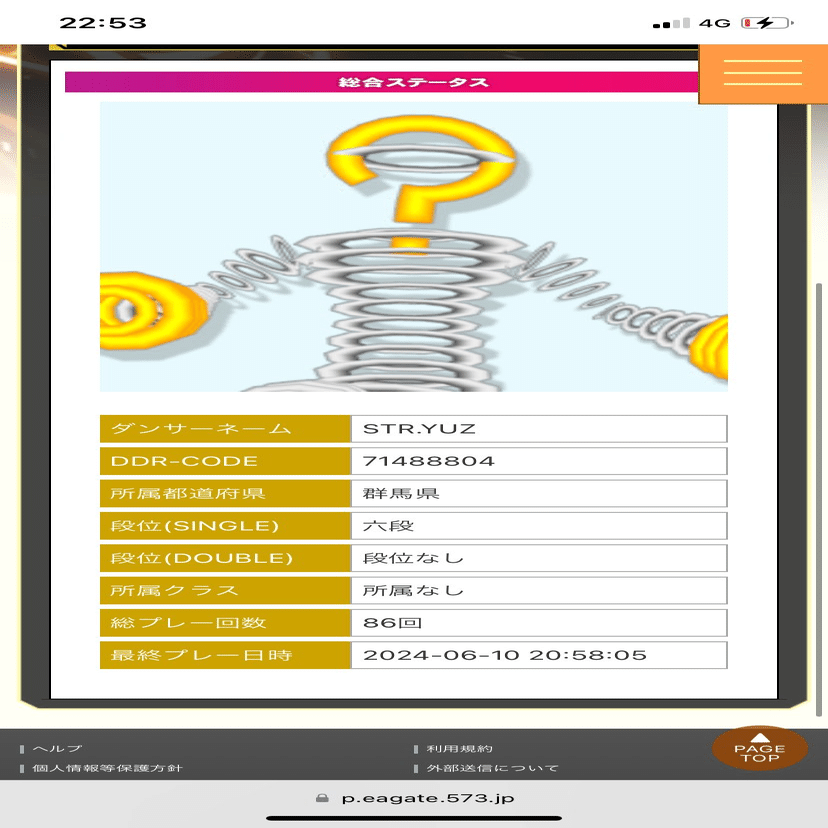Tap the home indicator bar
Image resolution: width=828 pixels, height=828 pixels.
pyautogui.click(x=414, y=818)
